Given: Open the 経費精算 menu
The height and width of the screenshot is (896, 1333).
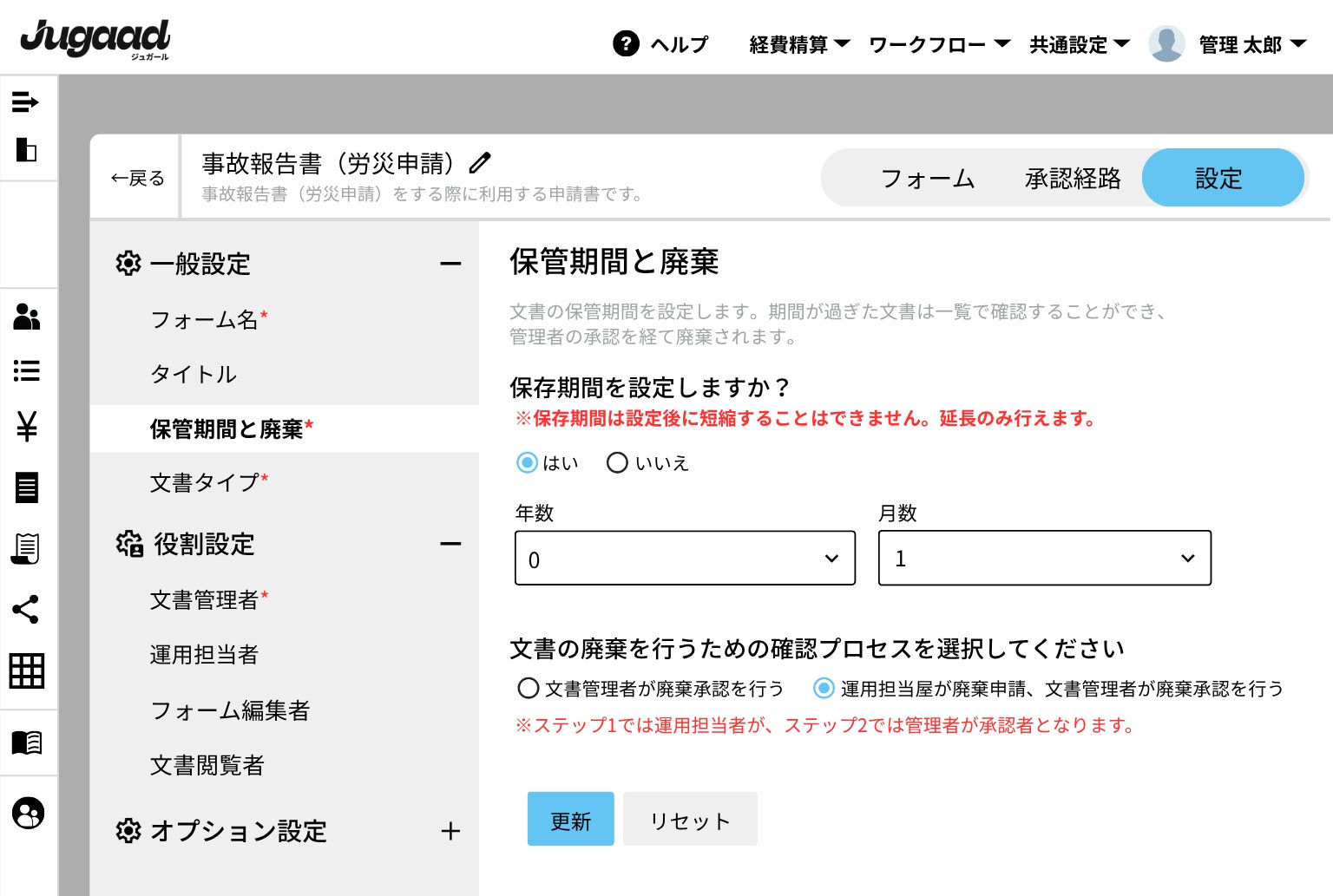Looking at the screenshot, I should click(x=798, y=44).
